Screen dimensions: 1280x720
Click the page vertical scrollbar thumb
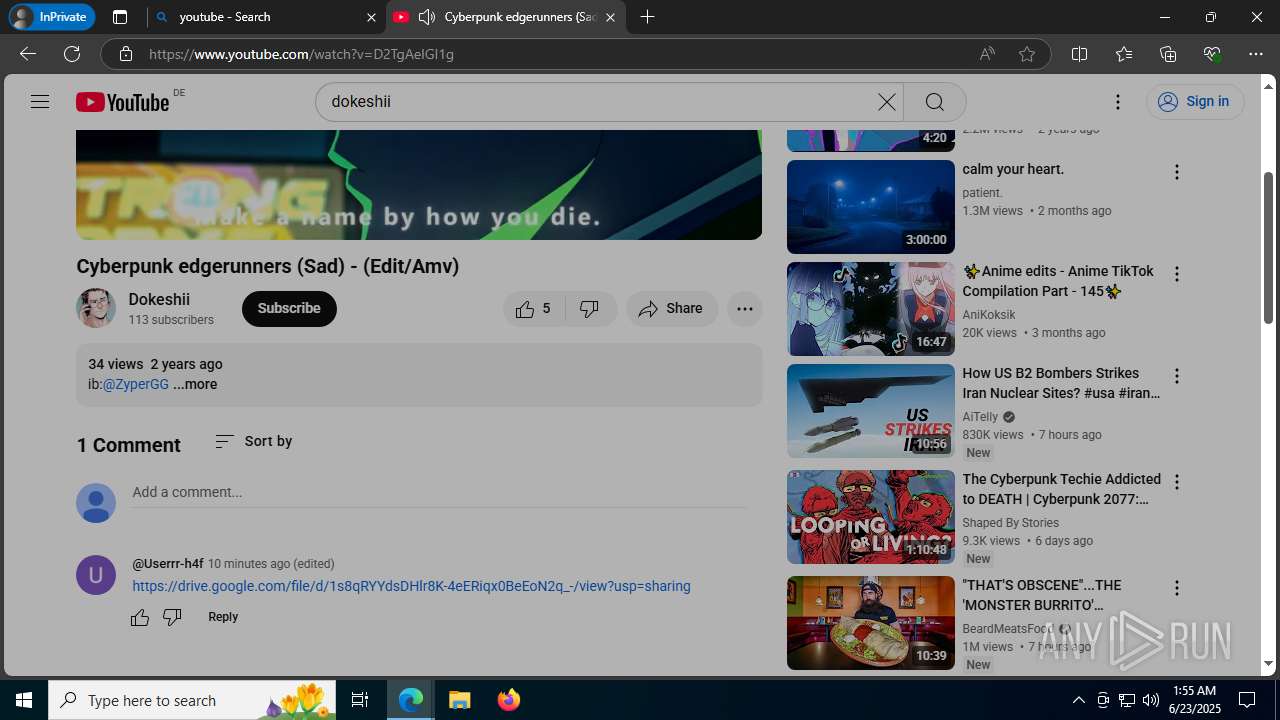[1268, 248]
